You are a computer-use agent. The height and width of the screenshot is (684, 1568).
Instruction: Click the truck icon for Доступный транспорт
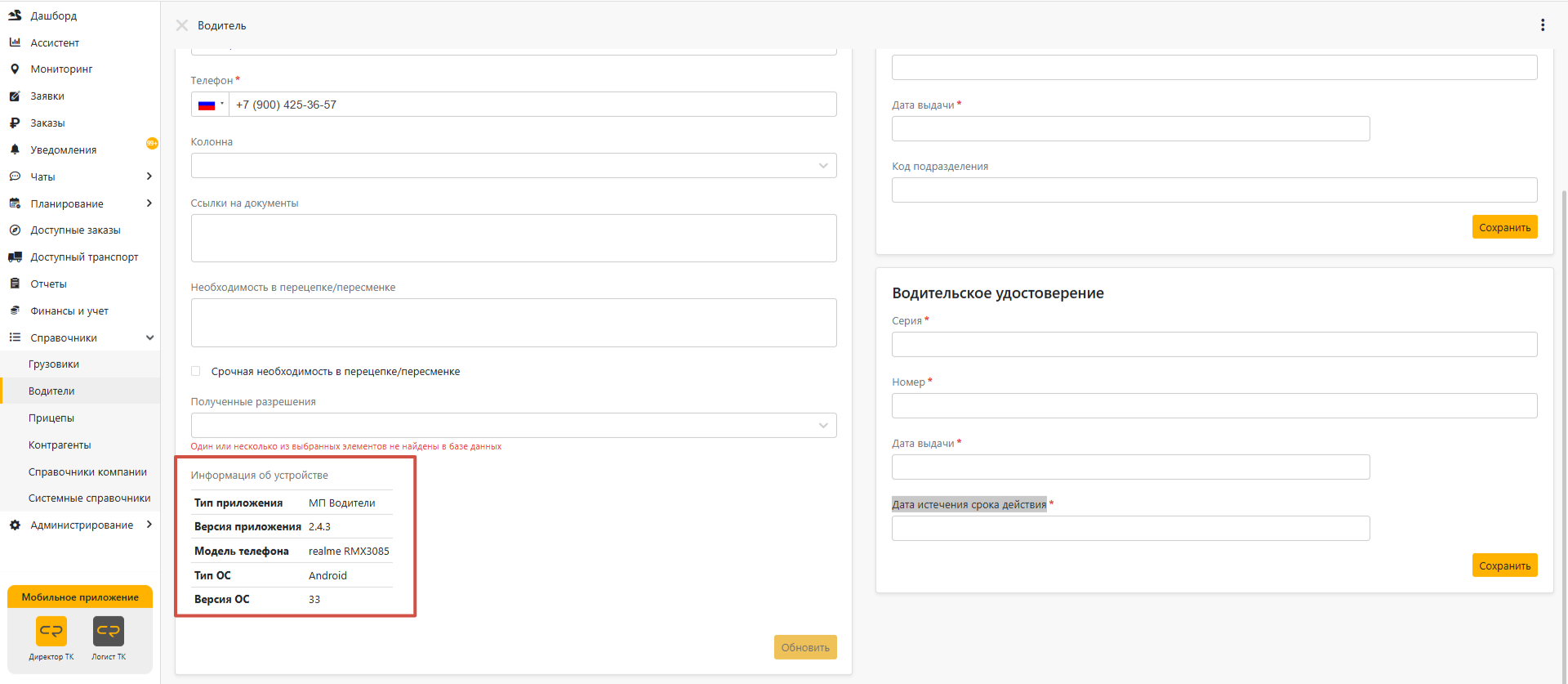(15, 257)
